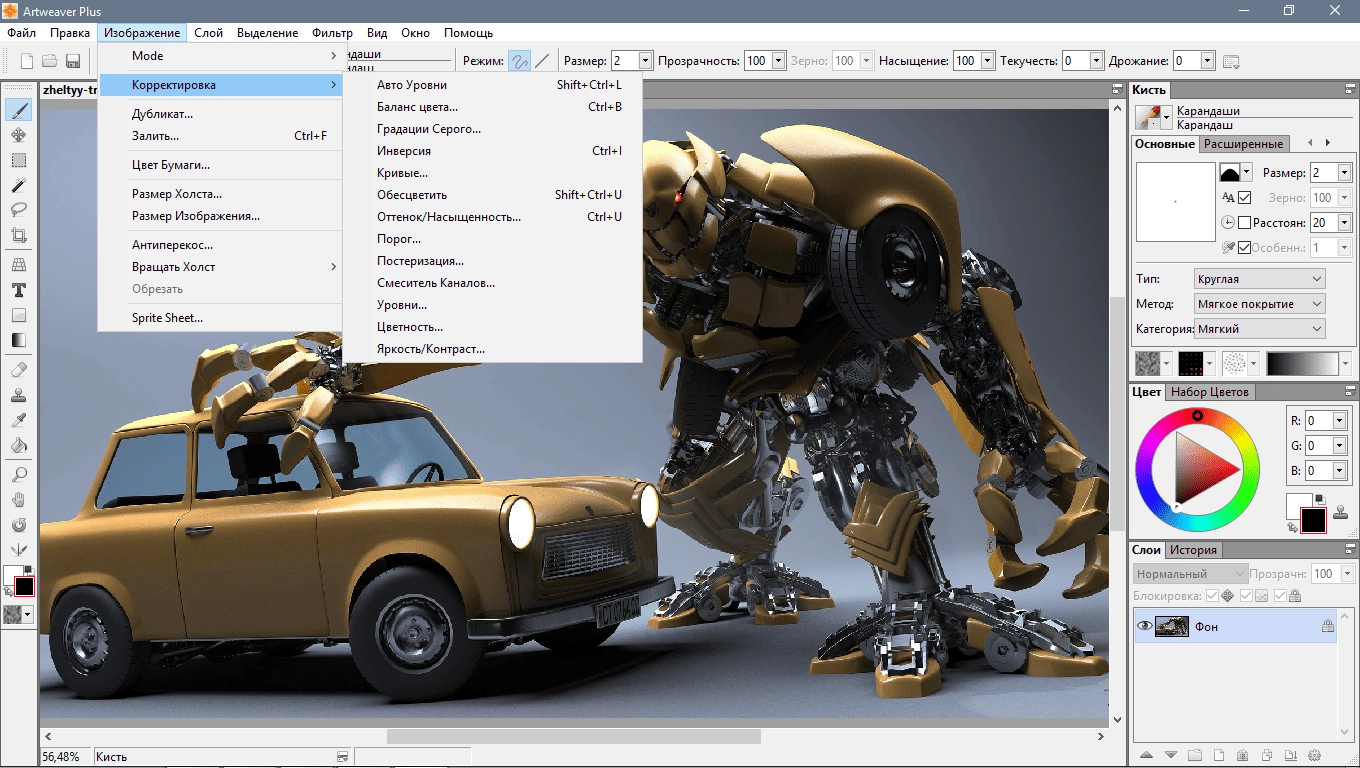This screenshot has width=1360, height=768.
Task: Open tablet settings icon after Дрожание
Action: [1231, 61]
